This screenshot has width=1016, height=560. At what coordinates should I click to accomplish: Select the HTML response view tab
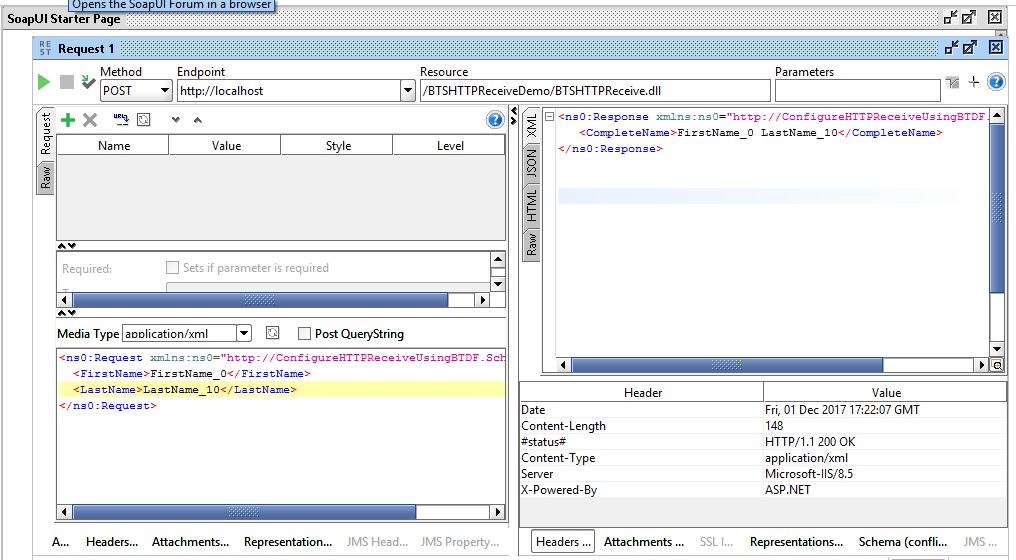point(531,205)
